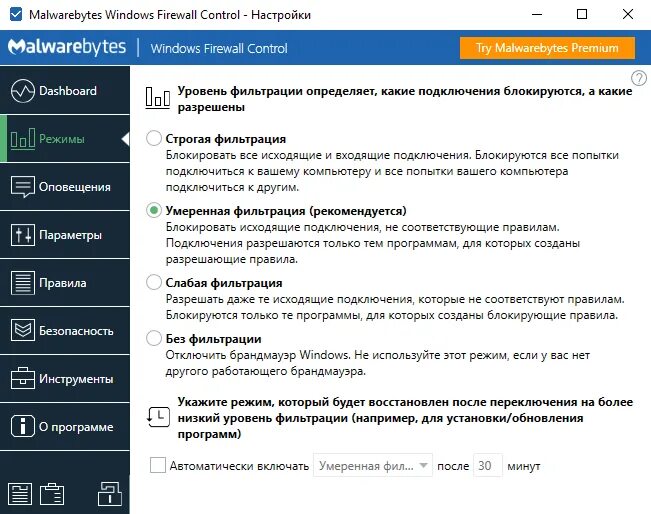Click the app checkbox icon in title bar
The height and width of the screenshot is (514, 651).
(16, 15)
